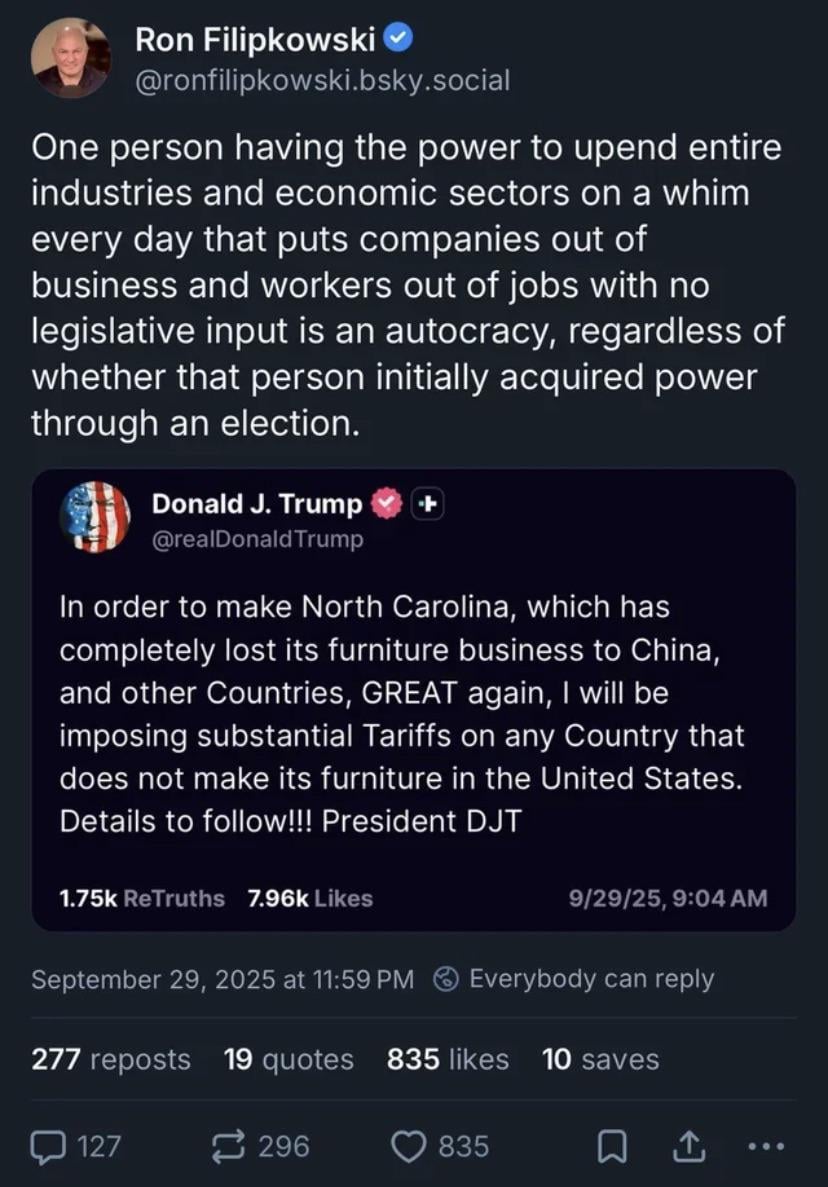Tap the repost arrows icon

231,1146
